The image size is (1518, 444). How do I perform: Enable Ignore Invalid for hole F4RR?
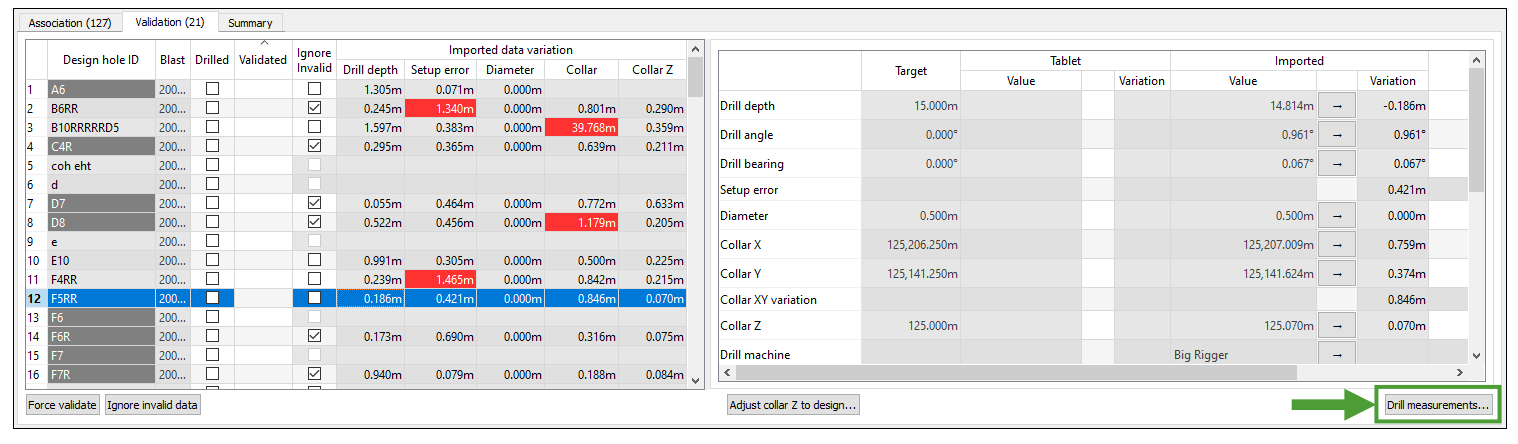click(315, 279)
